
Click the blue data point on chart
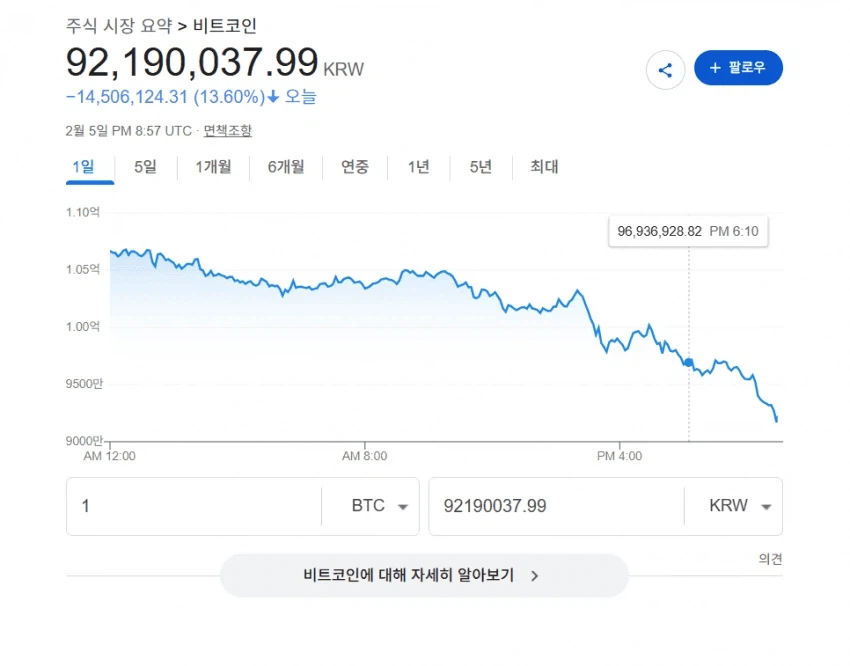tap(688, 362)
